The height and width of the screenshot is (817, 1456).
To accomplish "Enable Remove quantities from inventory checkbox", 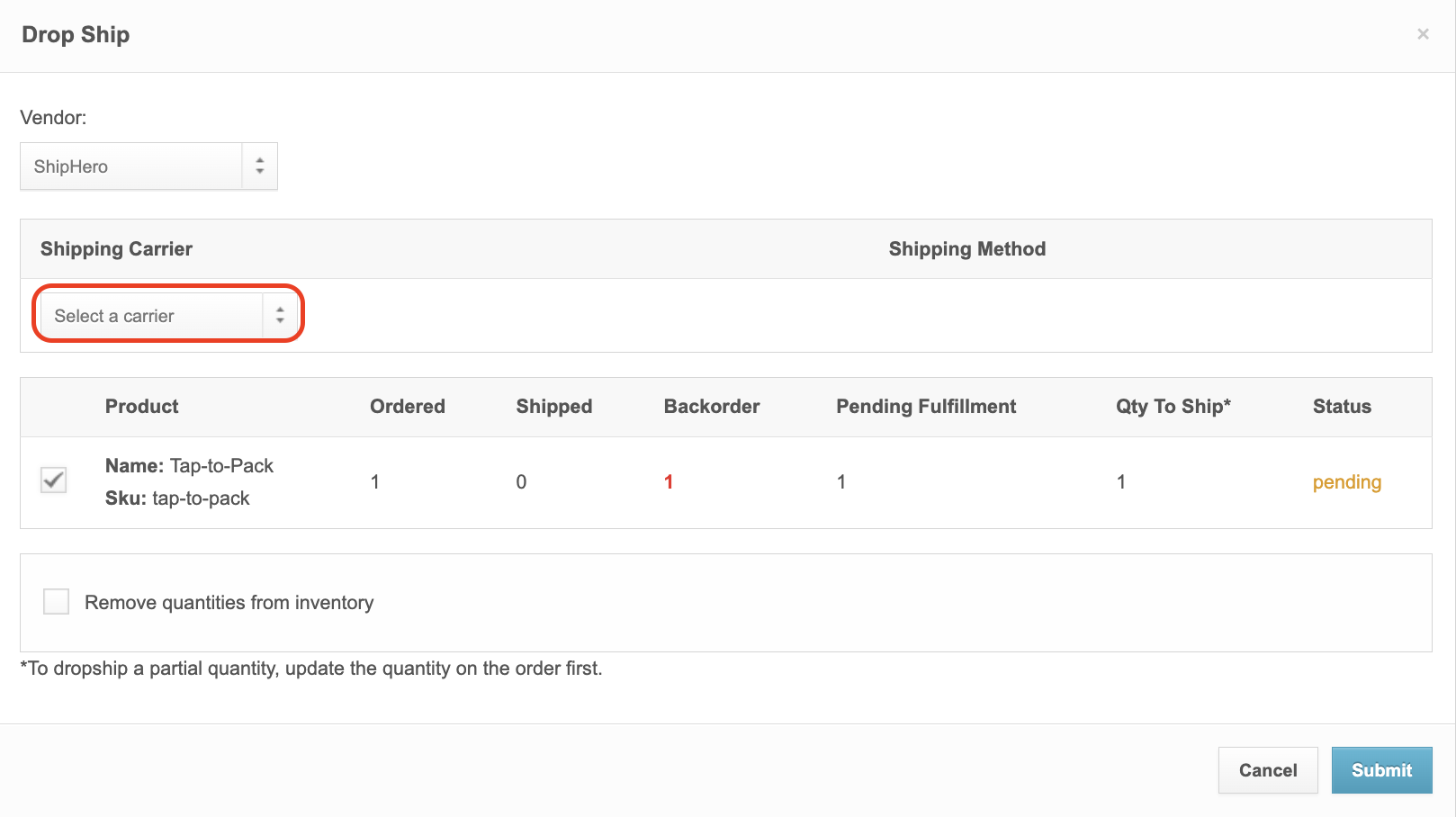I will click(x=57, y=602).
